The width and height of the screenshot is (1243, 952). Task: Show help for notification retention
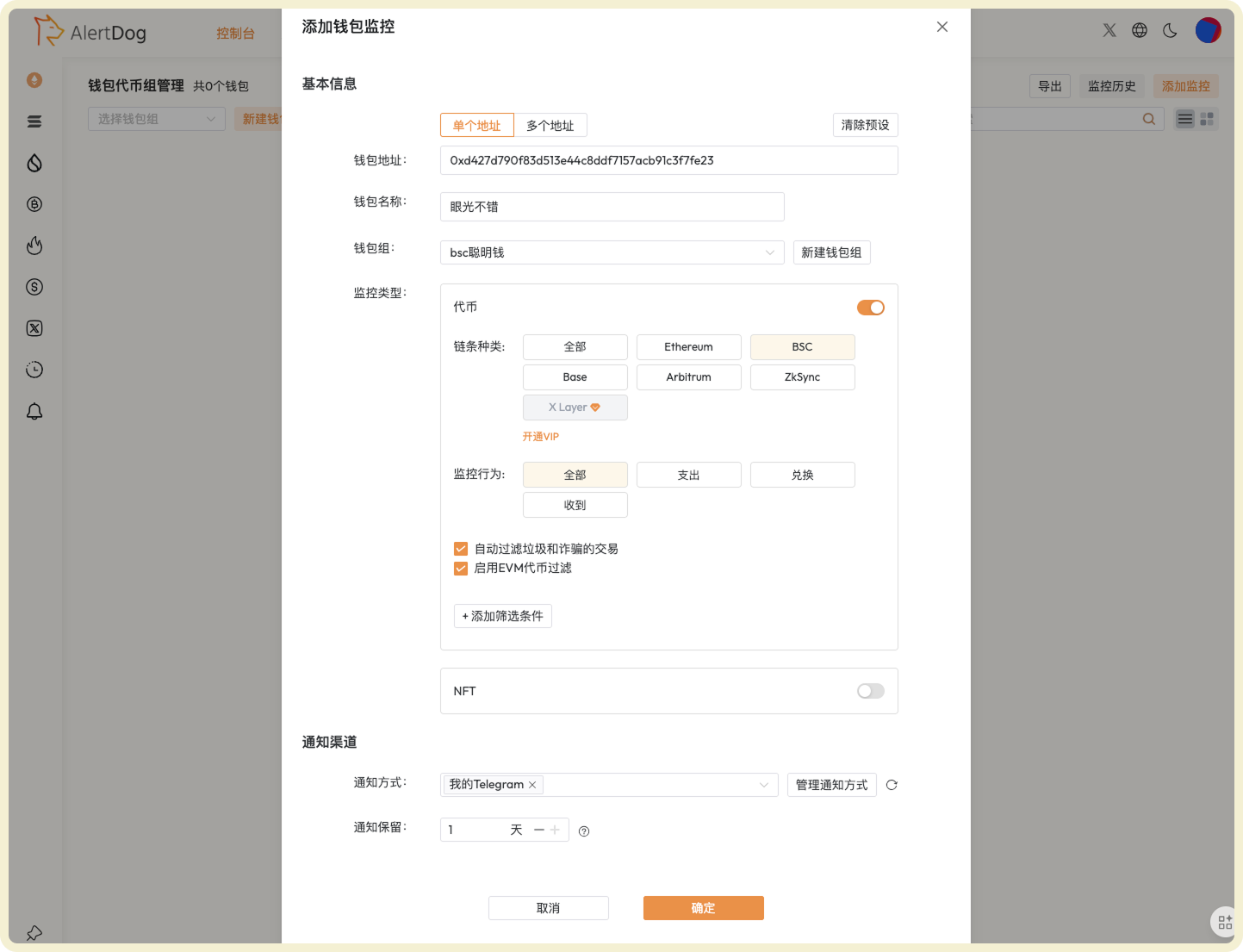pyautogui.click(x=584, y=831)
